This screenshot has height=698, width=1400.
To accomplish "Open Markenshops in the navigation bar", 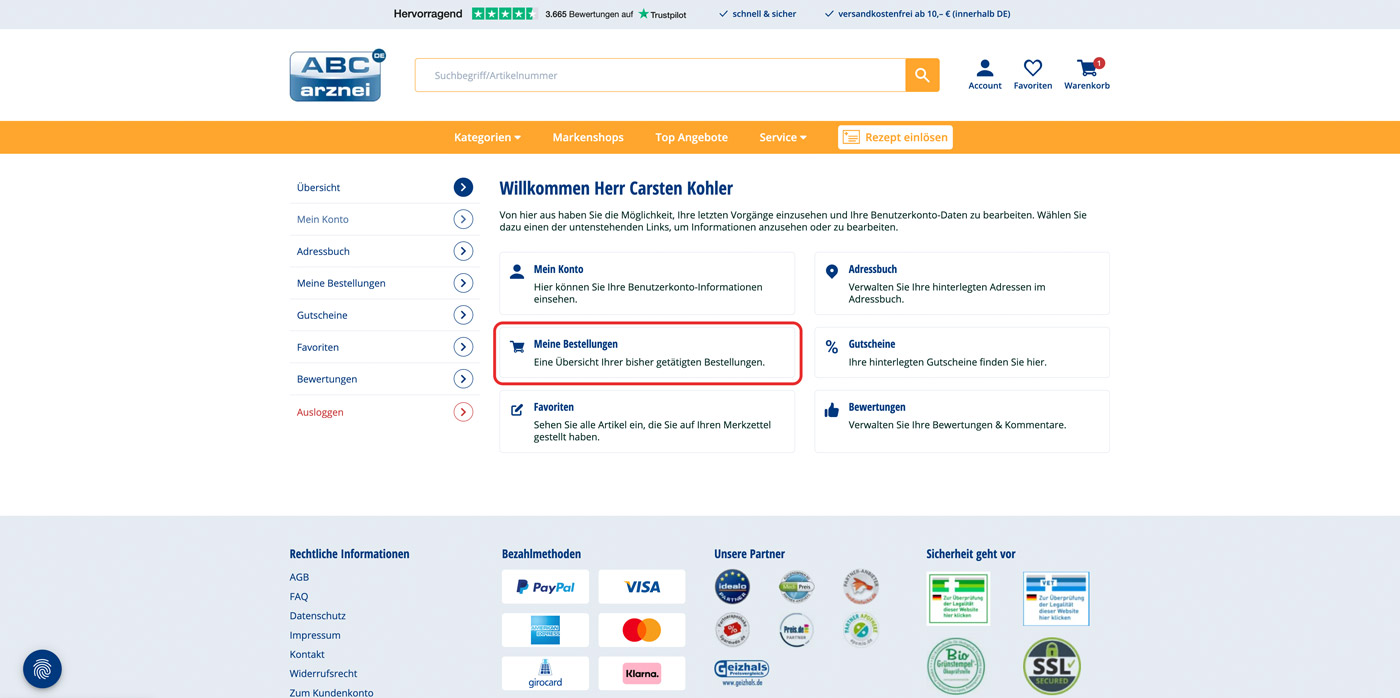I will [588, 137].
